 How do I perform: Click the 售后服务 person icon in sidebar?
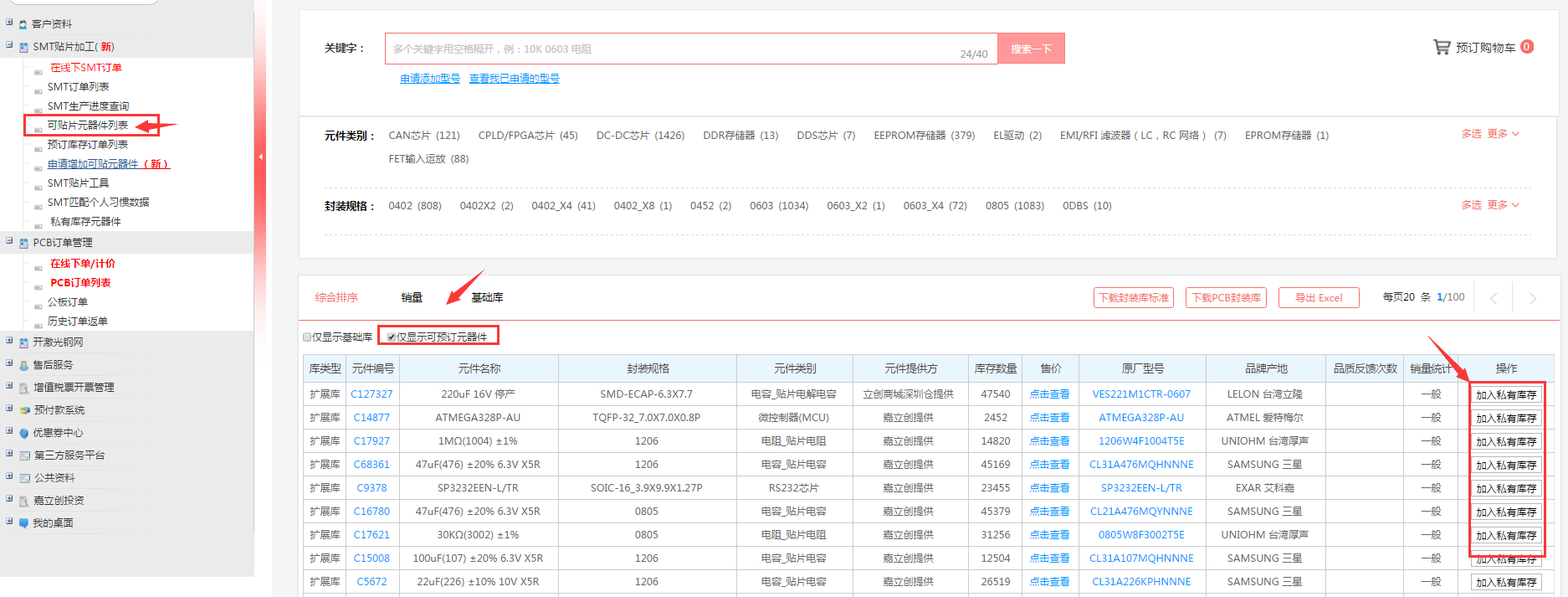23,365
